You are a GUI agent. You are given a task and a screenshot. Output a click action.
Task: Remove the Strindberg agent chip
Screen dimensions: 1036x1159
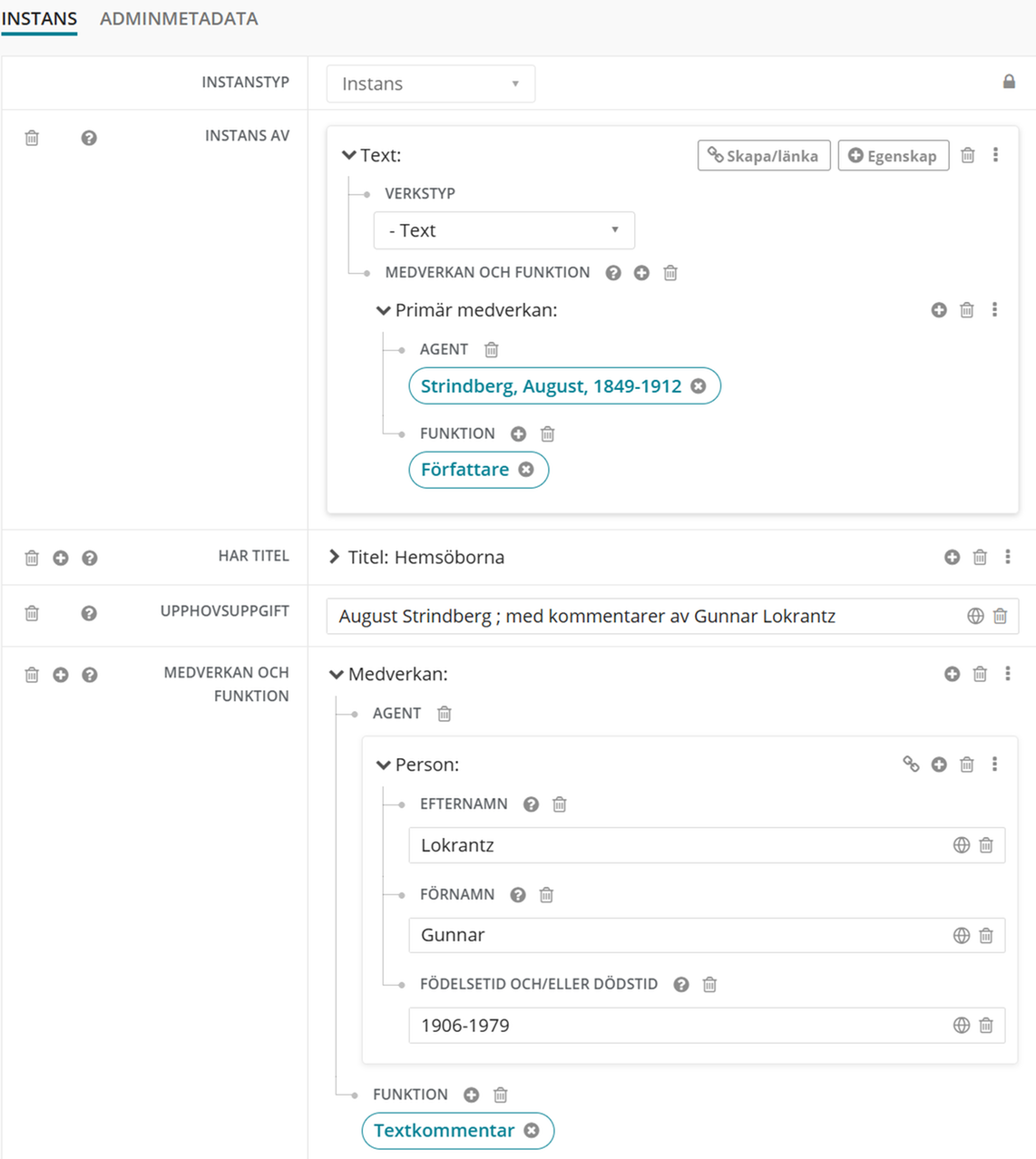coord(699,386)
